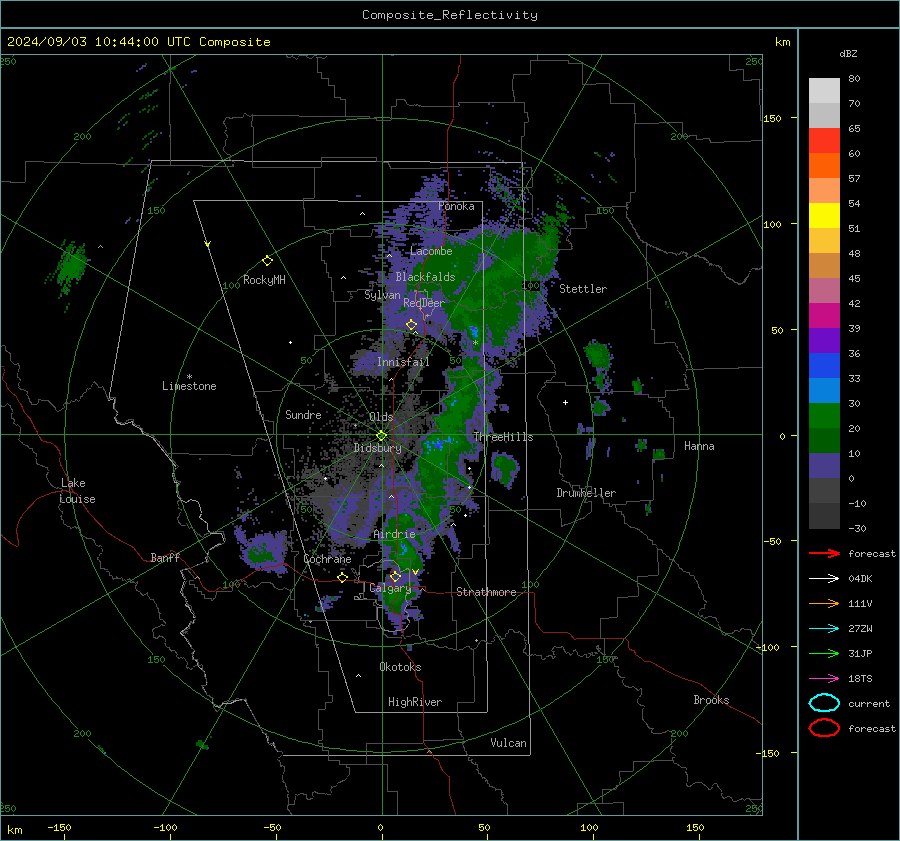Click the orange 111V arrow icon
This screenshot has width=900, height=841.
pyautogui.click(x=824, y=603)
